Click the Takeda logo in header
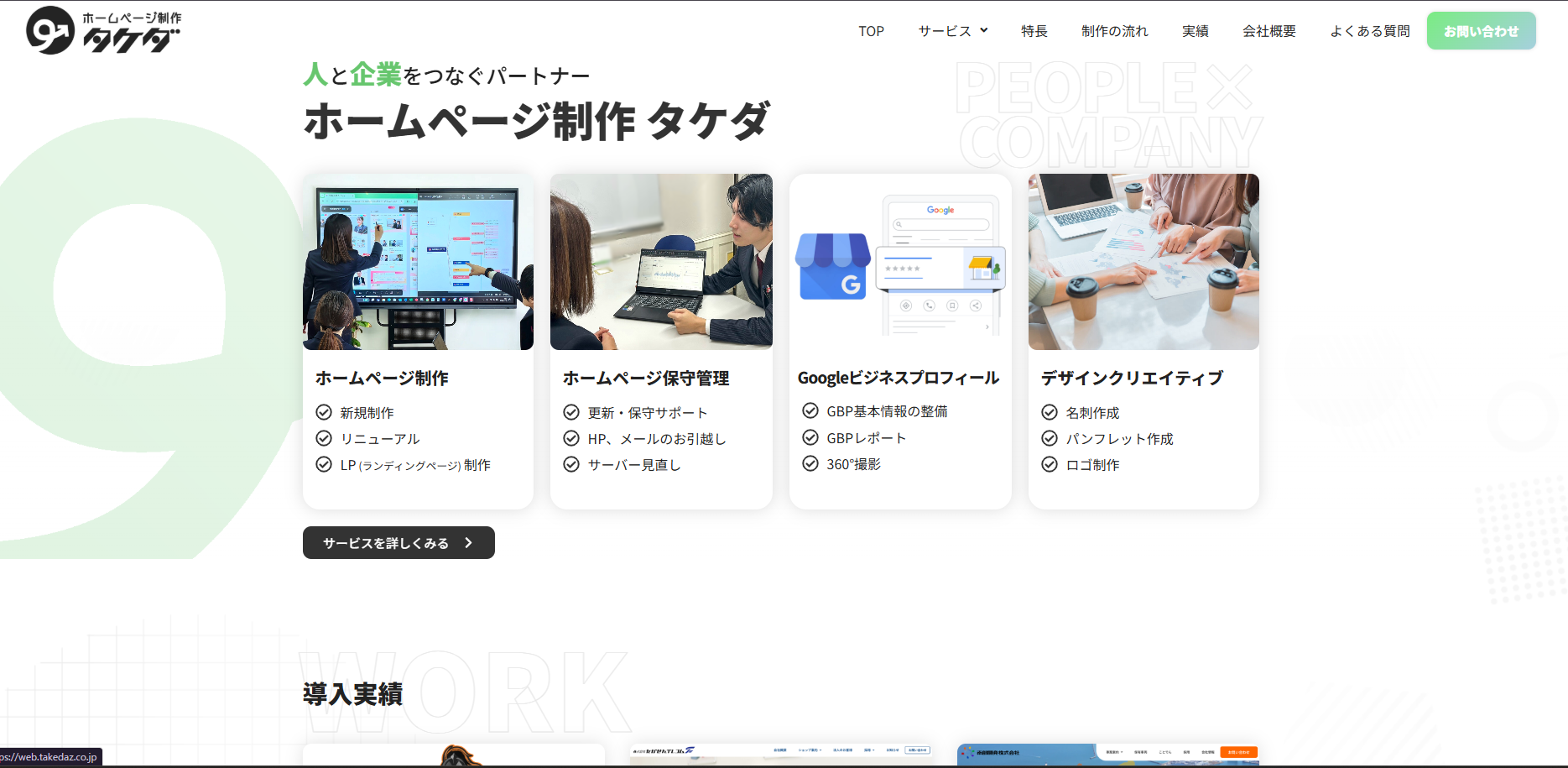This screenshot has width=1568, height=768. [103, 31]
